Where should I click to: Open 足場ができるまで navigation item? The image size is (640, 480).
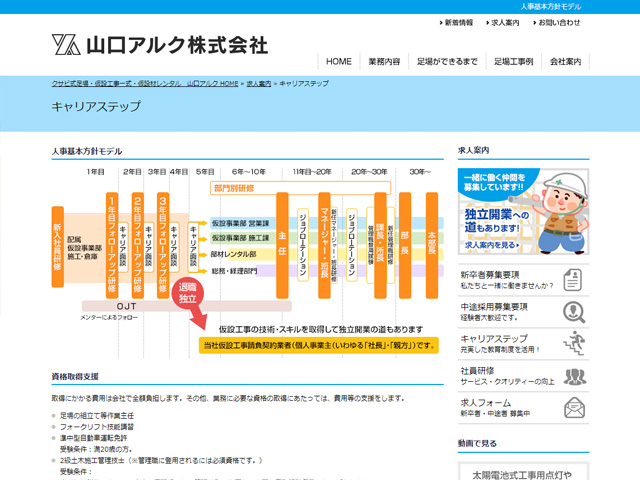(x=447, y=62)
